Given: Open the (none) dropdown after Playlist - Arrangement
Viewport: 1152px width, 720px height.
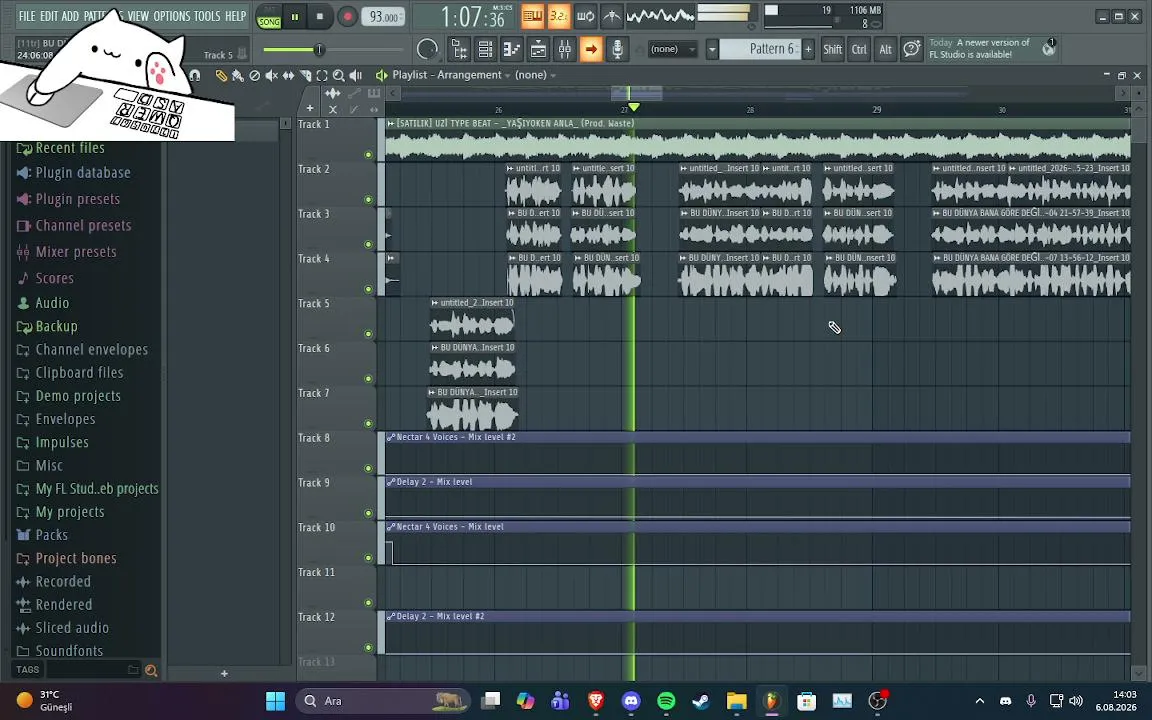Looking at the screenshot, I should pyautogui.click(x=535, y=75).
